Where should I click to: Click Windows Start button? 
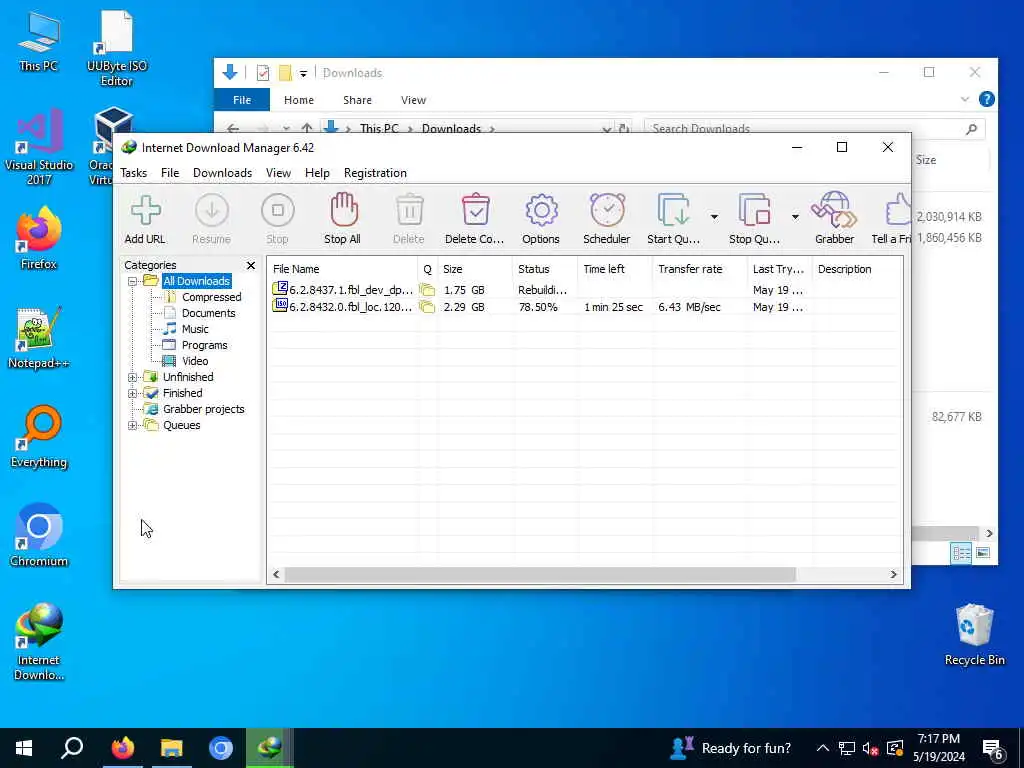[x=24, y=748]
